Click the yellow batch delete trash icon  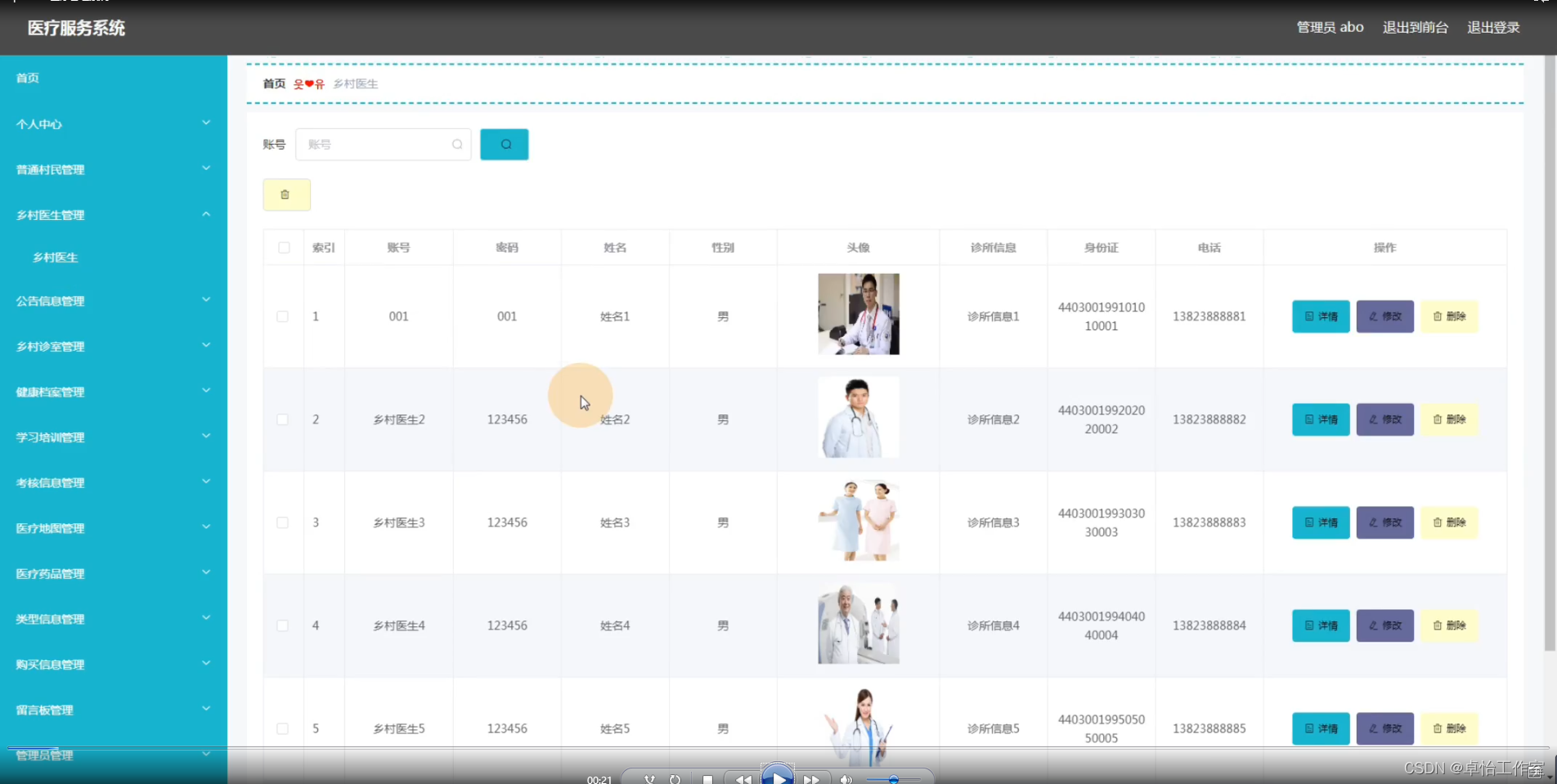click(285, 195)
